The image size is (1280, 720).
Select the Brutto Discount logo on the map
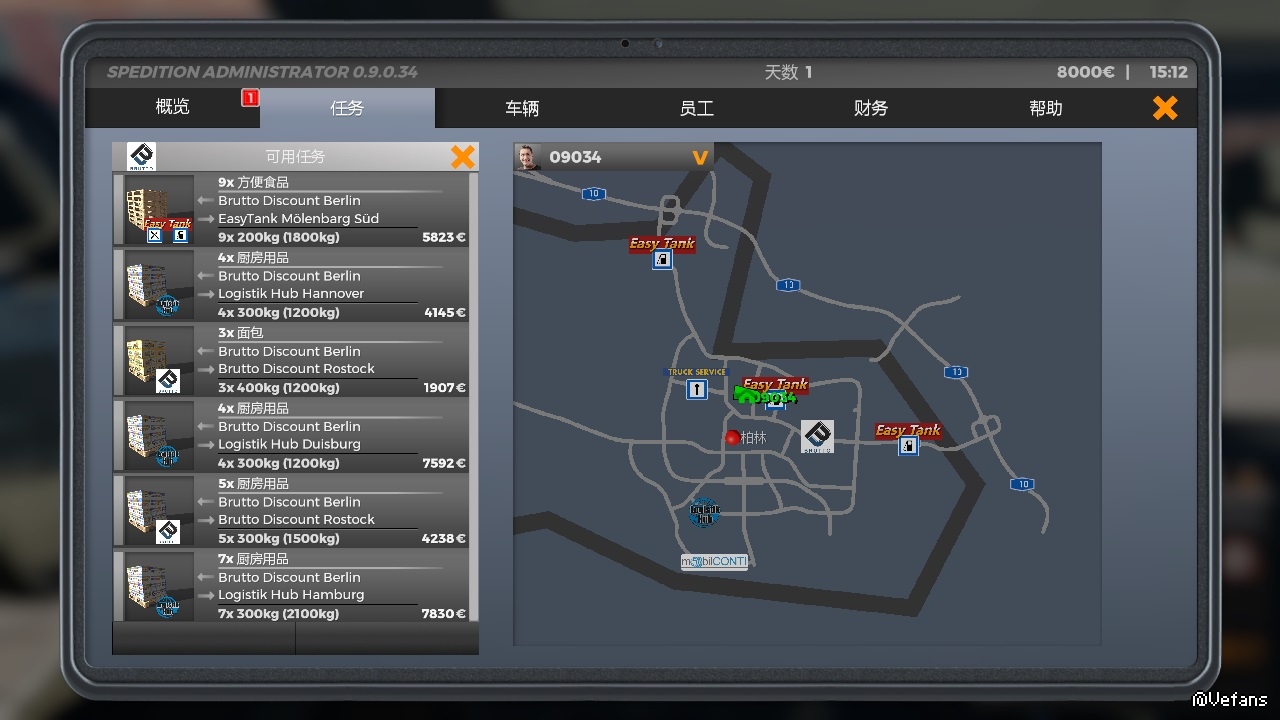point(817,437)
